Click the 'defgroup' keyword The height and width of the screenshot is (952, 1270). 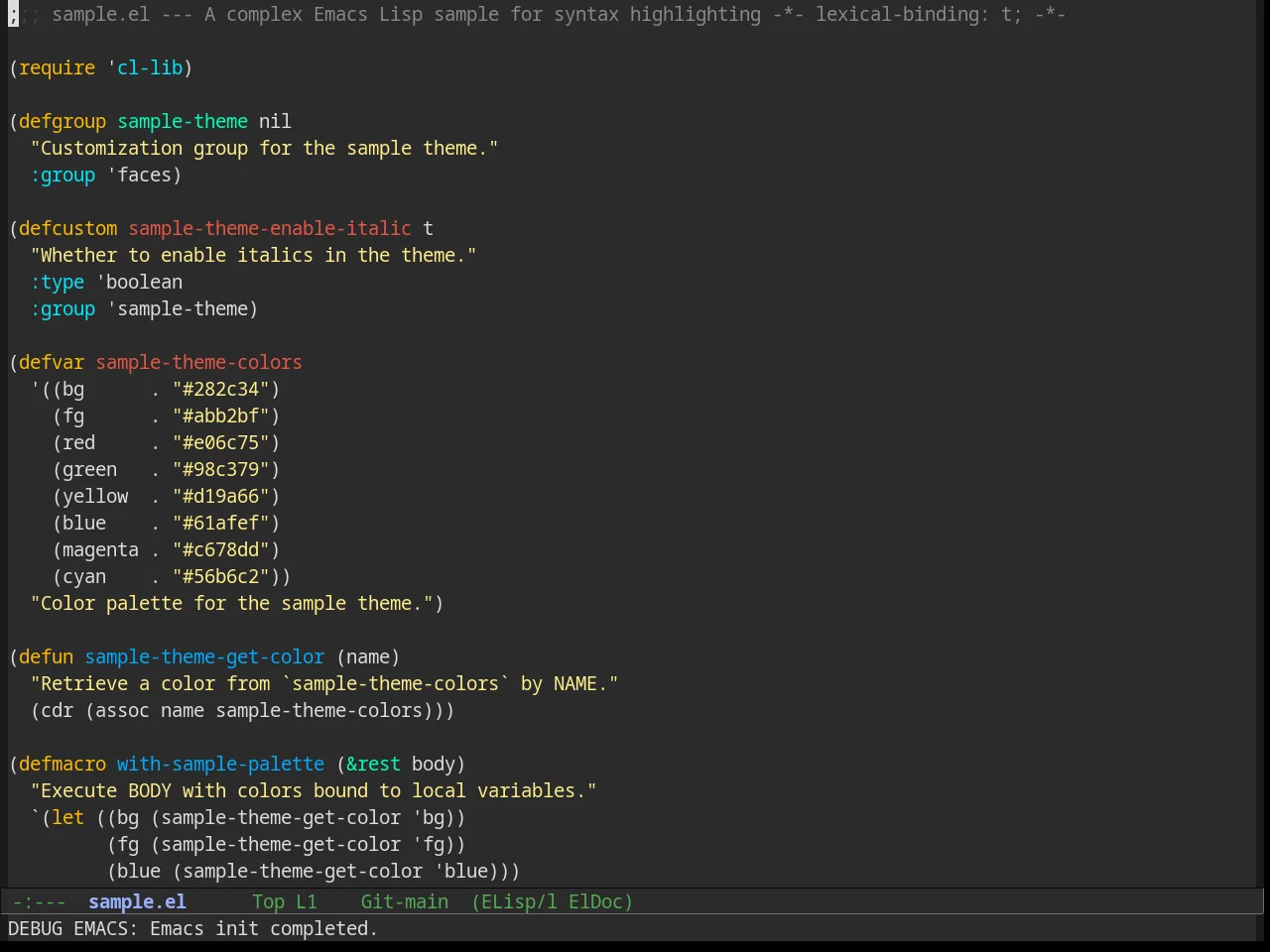coord(63,121)
